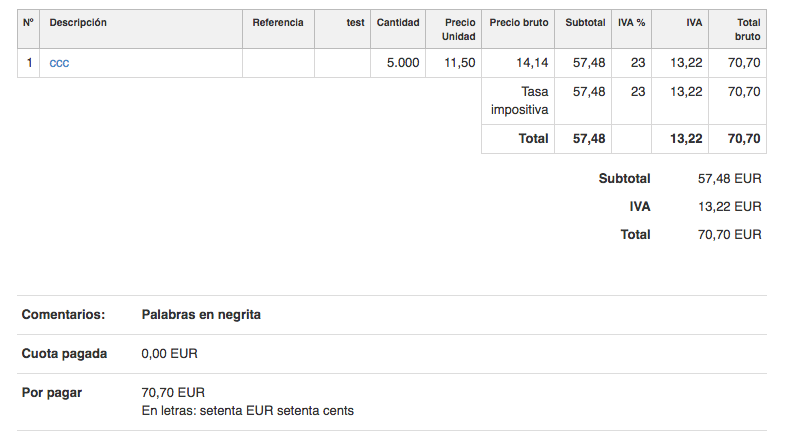
Task: Select the IVA % column header
Action: pyautogui.click(x=631, y=22)
